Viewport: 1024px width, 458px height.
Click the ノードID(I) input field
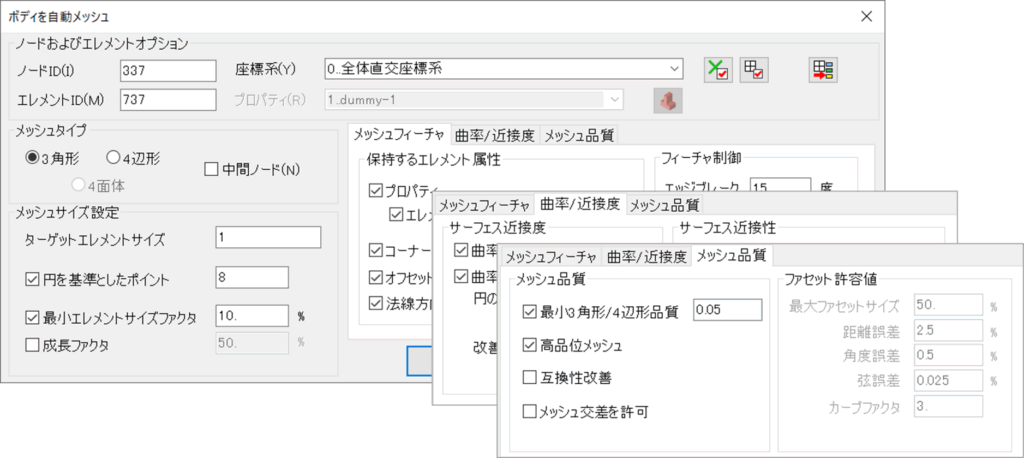click(167, 70)
